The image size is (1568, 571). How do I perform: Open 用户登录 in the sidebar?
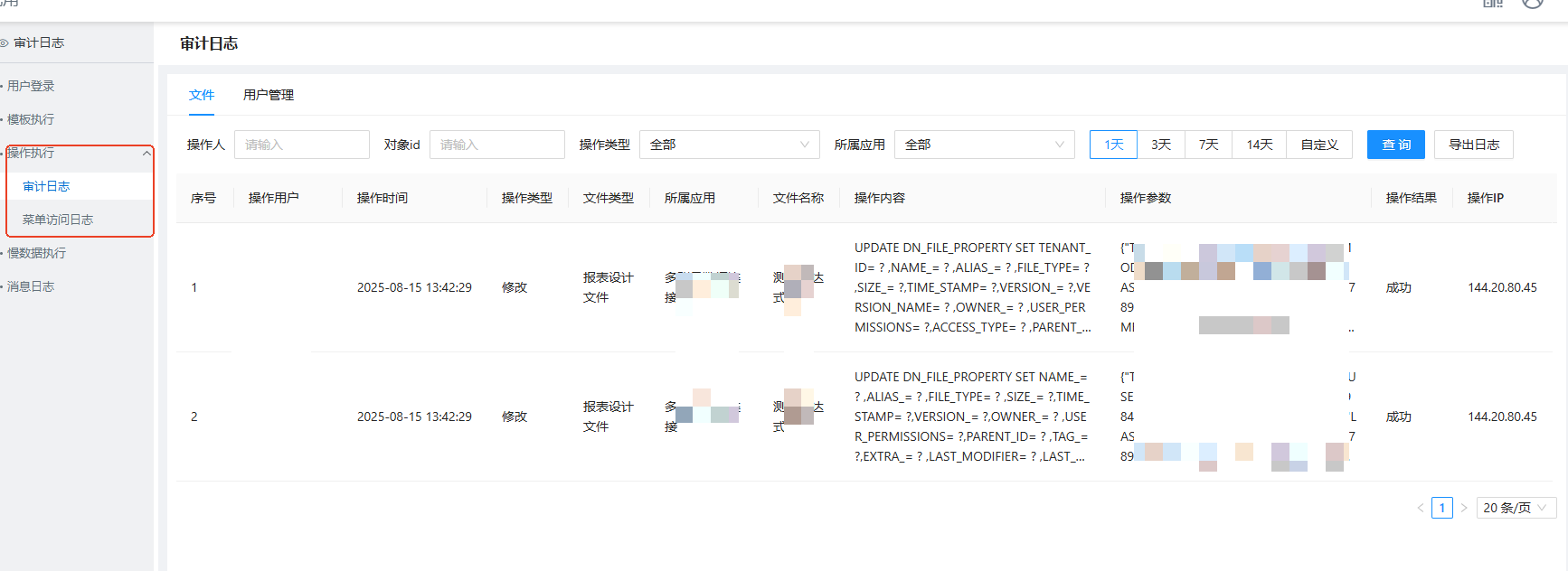pyautogui.click(x=31, y=86)
